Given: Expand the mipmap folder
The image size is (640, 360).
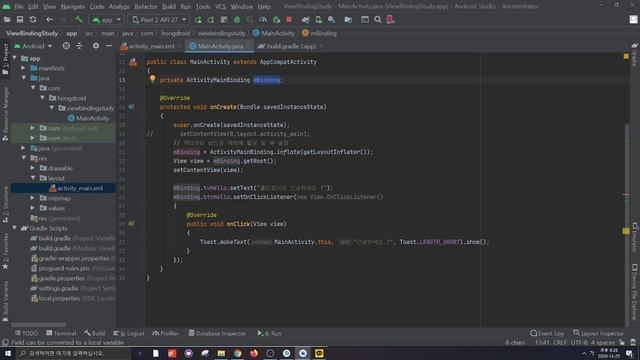Looking at the screenshot, I should (33, 198).
